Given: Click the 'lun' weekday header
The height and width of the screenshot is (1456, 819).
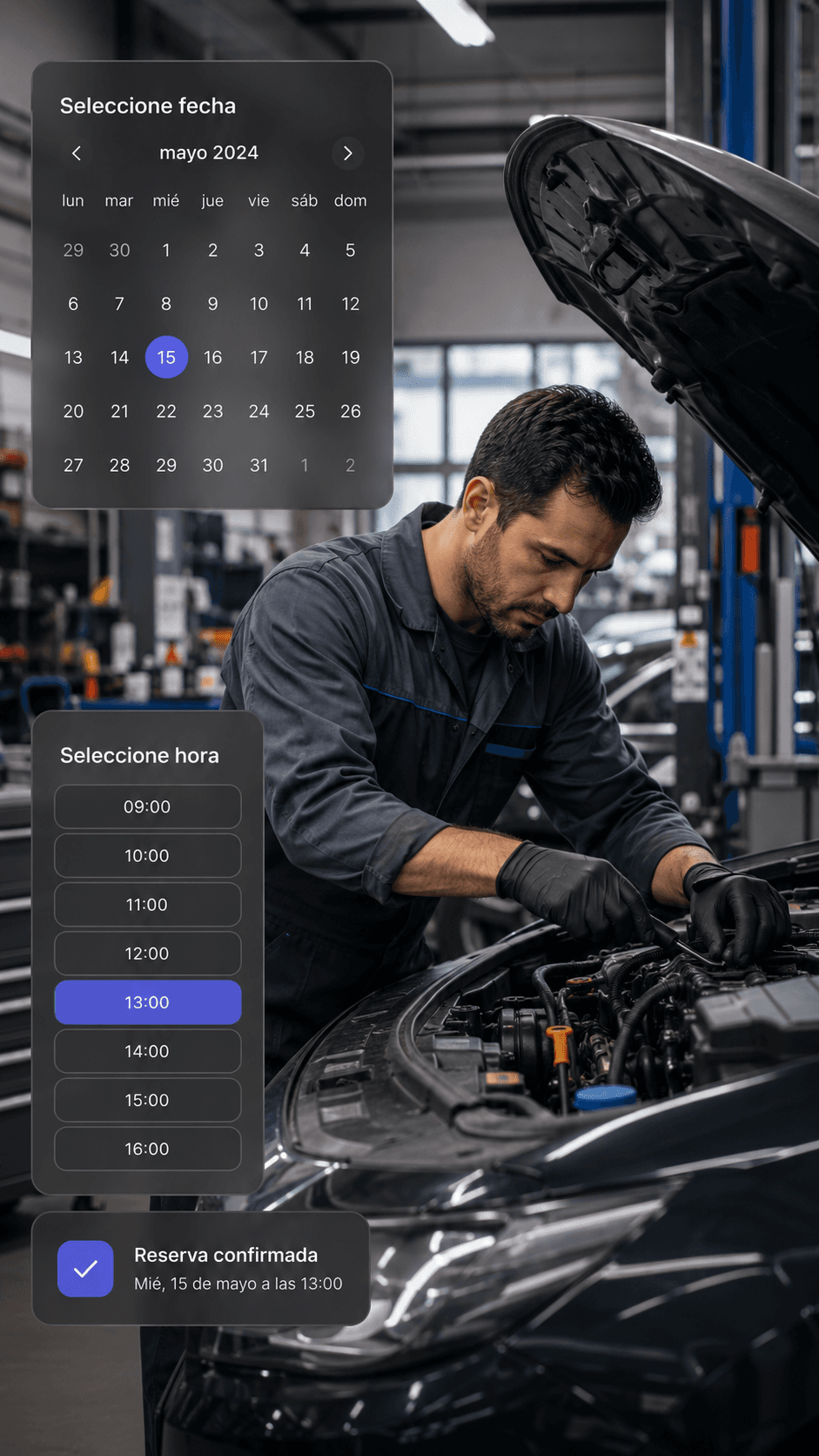Looking at the screenshot, I should tap(73, 200).
